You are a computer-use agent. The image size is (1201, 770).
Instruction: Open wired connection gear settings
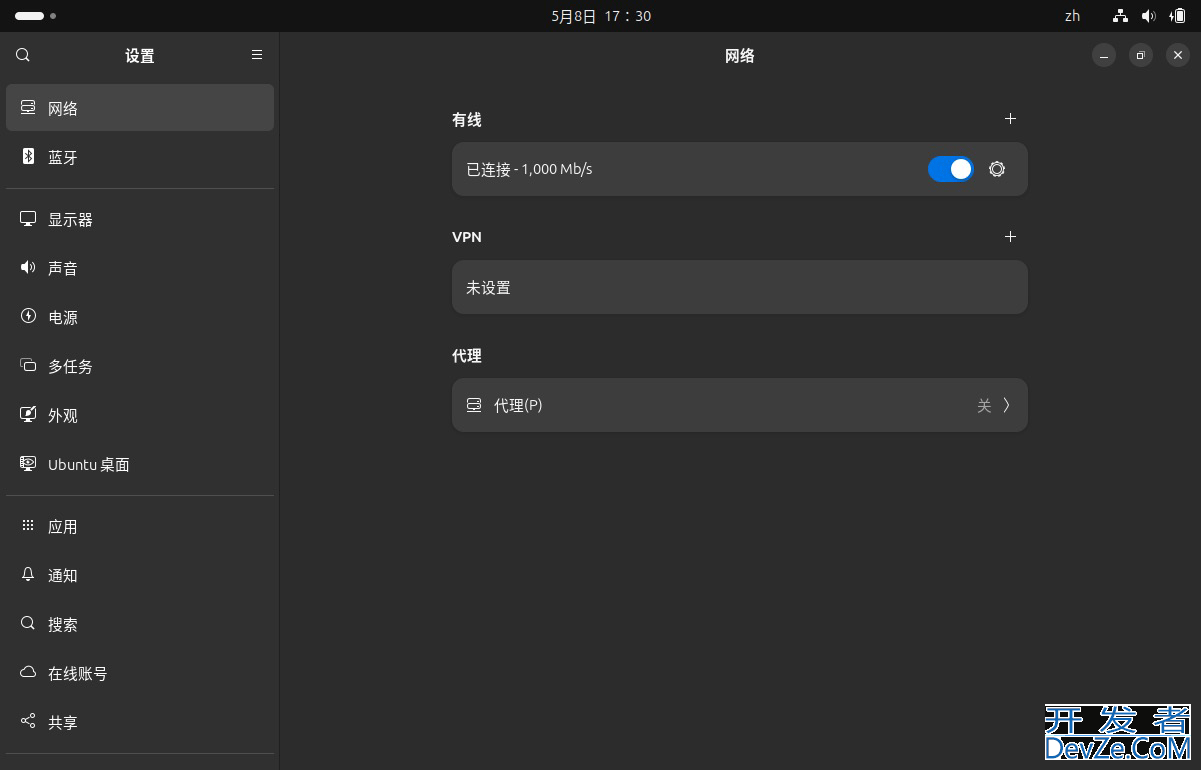click(x=997, y=169)
